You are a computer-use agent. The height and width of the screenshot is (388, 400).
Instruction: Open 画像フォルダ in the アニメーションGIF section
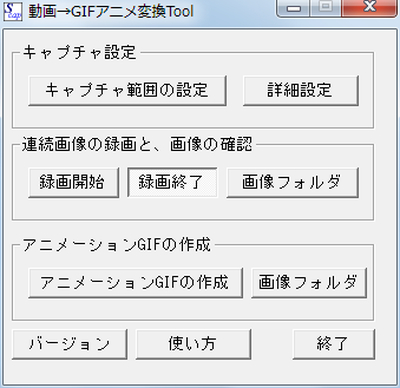(x=309, y=283)
